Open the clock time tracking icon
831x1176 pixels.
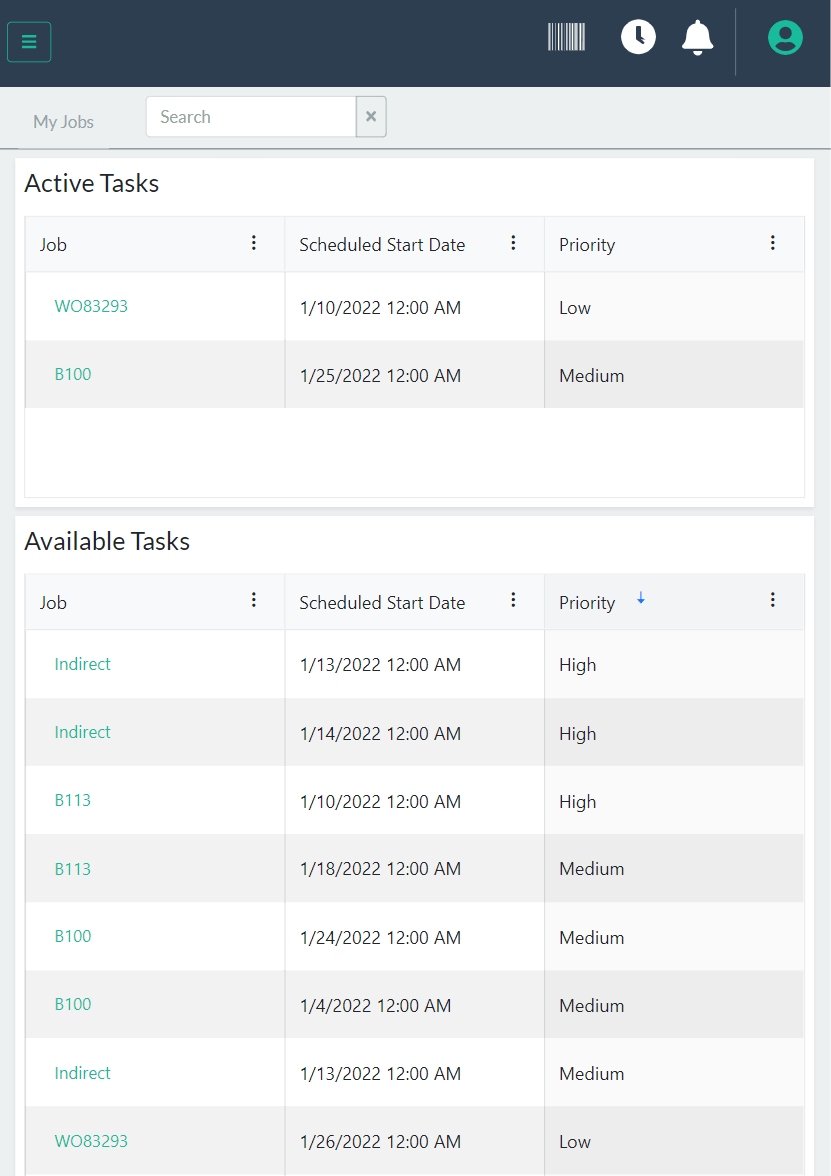pos(637,37)
